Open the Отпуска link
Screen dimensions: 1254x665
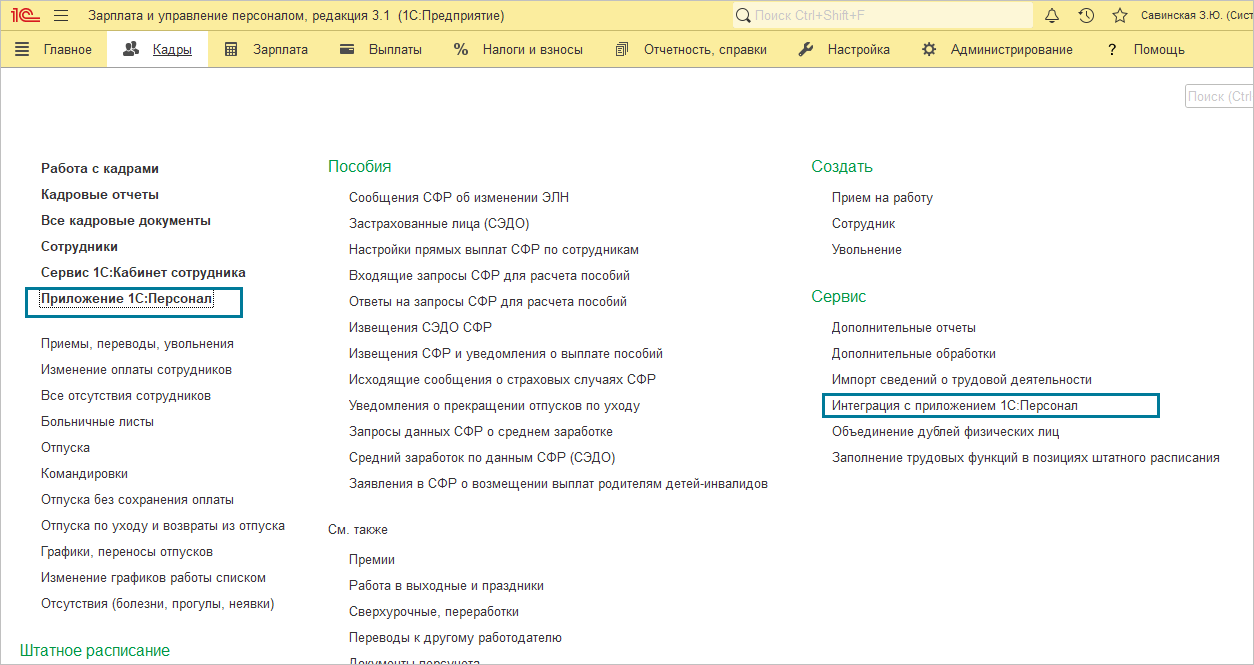click(65, 448)
